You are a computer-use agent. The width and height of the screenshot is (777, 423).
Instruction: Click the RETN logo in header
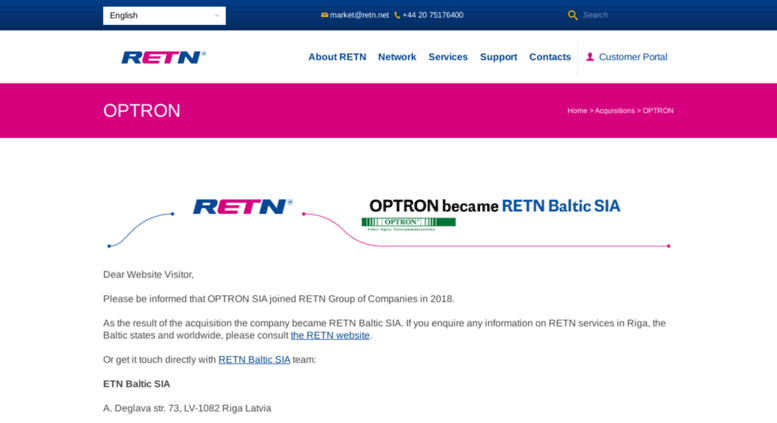pyautogui.click(x=164, y=57)
